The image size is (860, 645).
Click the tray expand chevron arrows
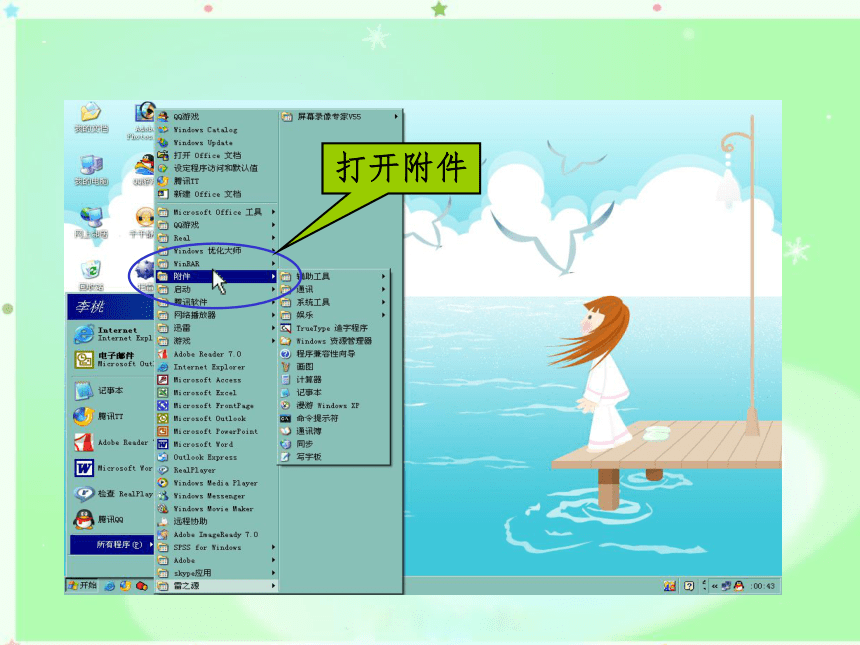715,586
